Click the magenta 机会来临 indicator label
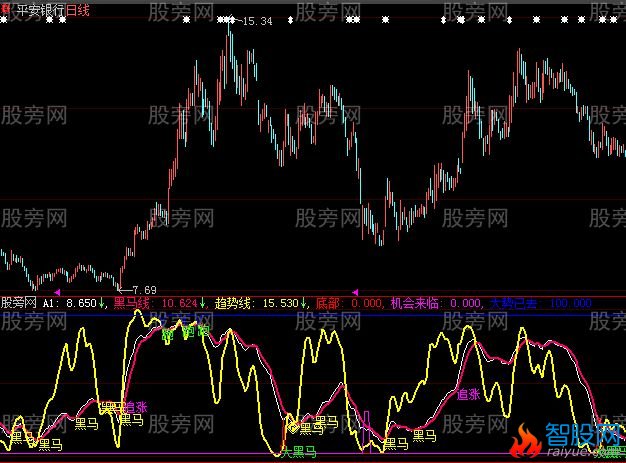626x463 pixels. (414, 303)
